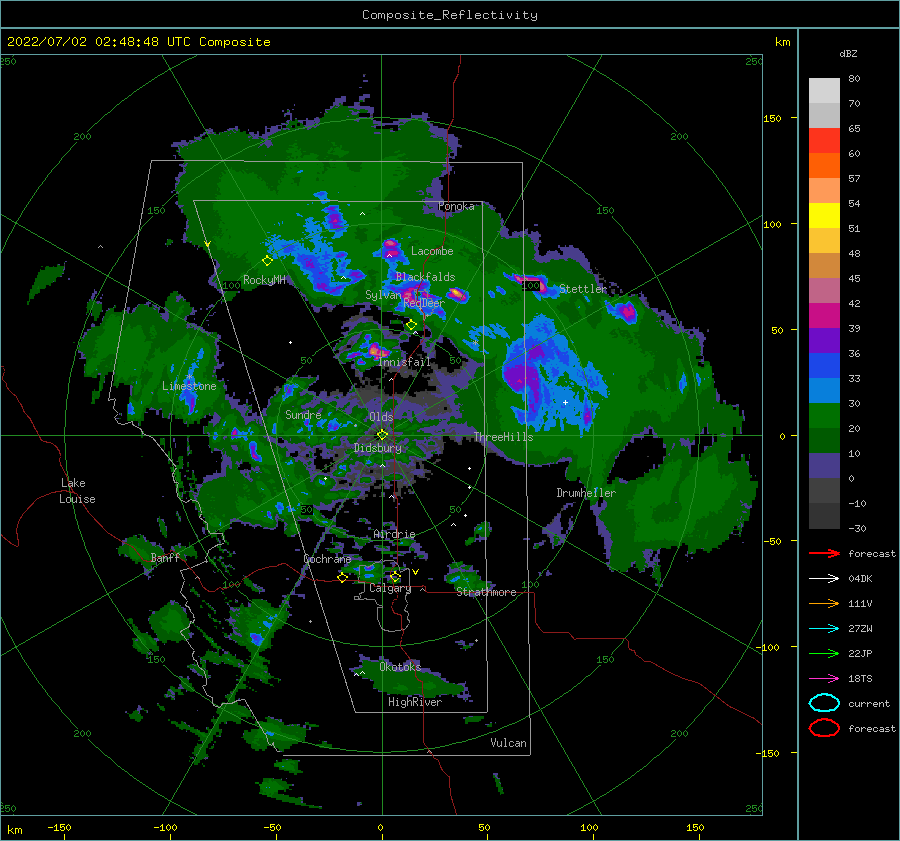Image resolution: width=900 pixels, height=841 pixels.
Task: Click the Calgary city label
Action: 390,588
